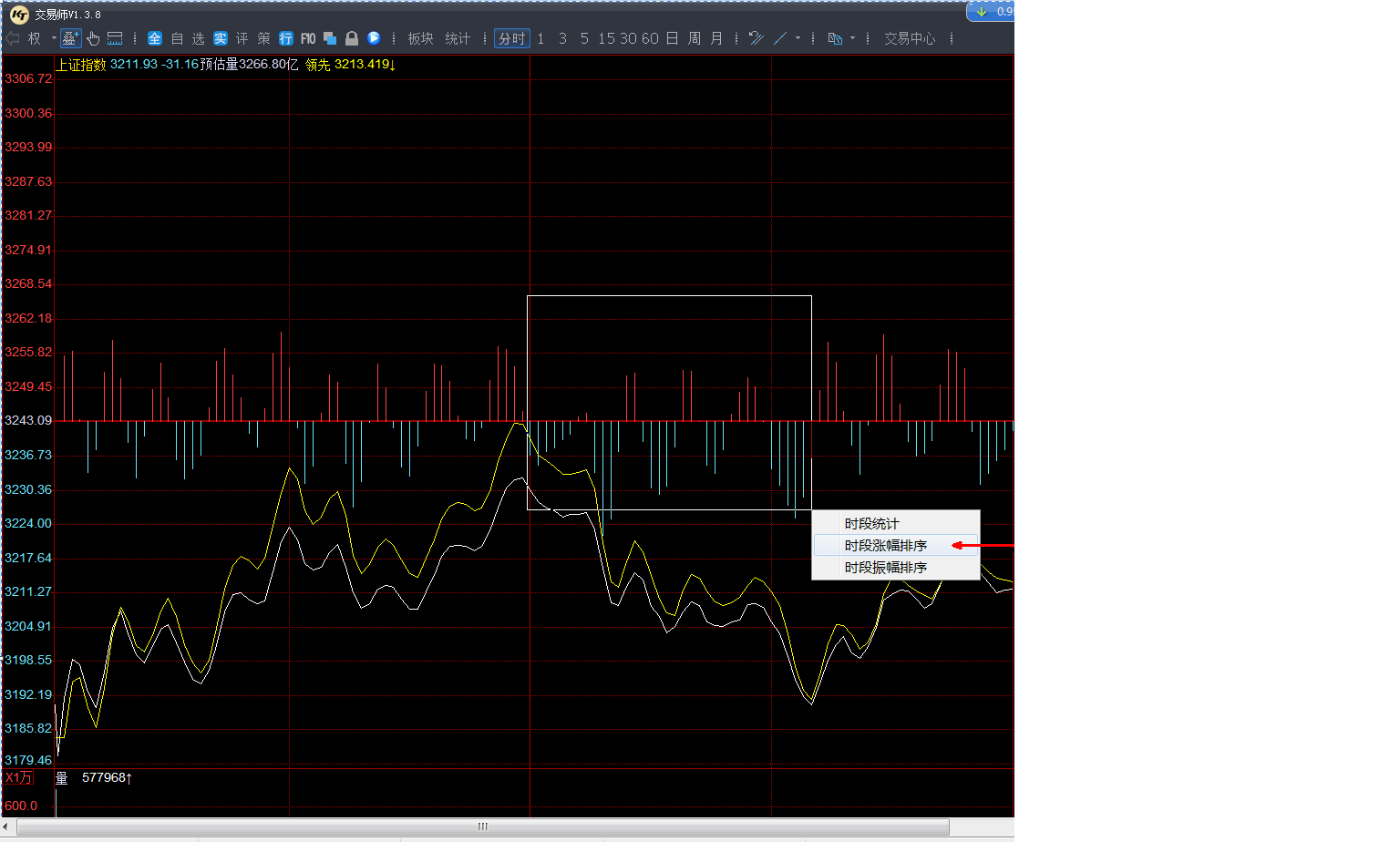1400x842 pixels.
Task: Click the ruler measurement icon
Action: (115, 38)
